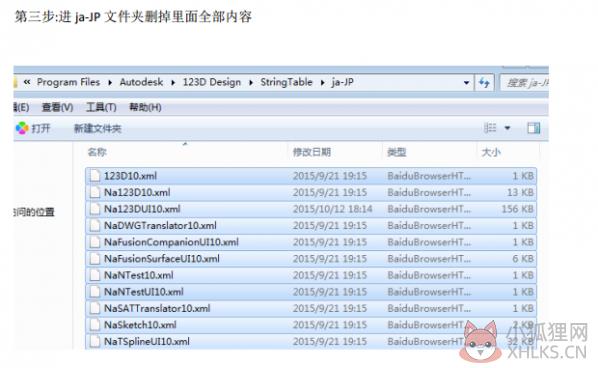This screenshot has width=598, height=368.
Task: Expand the arrow after Autodesk breadcrumb
Action: (x=173, y=83)
